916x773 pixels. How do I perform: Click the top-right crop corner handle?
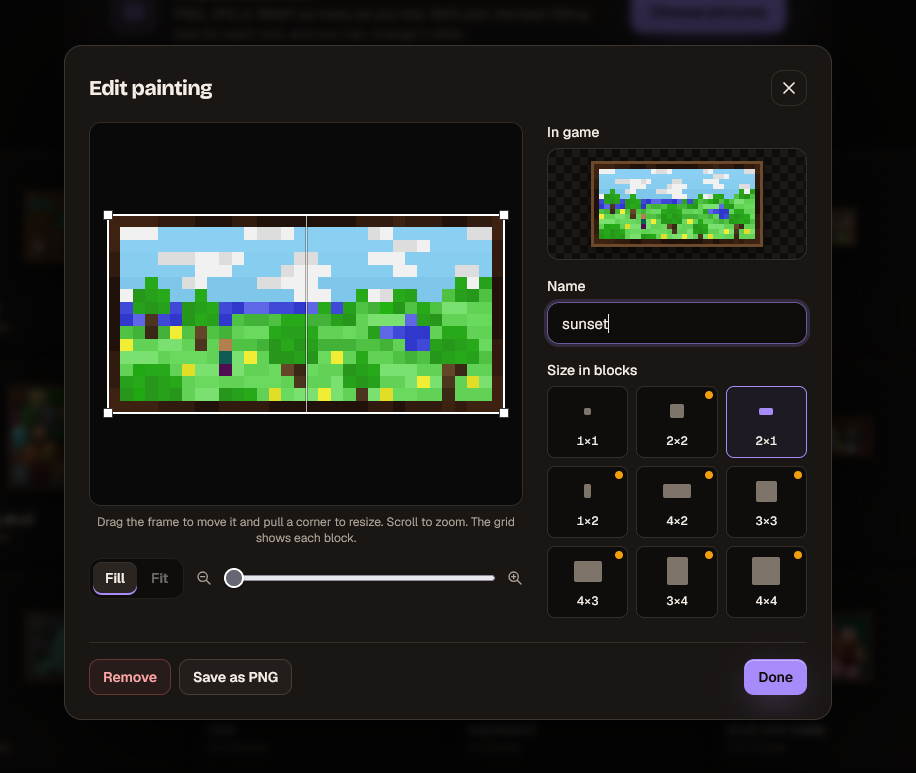(504, 215)
